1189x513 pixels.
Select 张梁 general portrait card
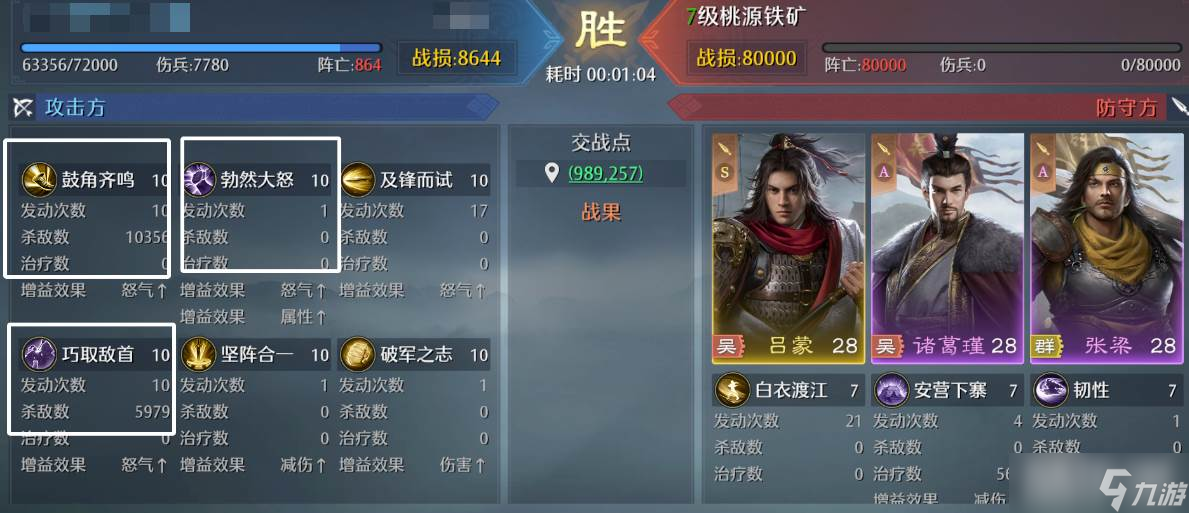(1106, 246)
